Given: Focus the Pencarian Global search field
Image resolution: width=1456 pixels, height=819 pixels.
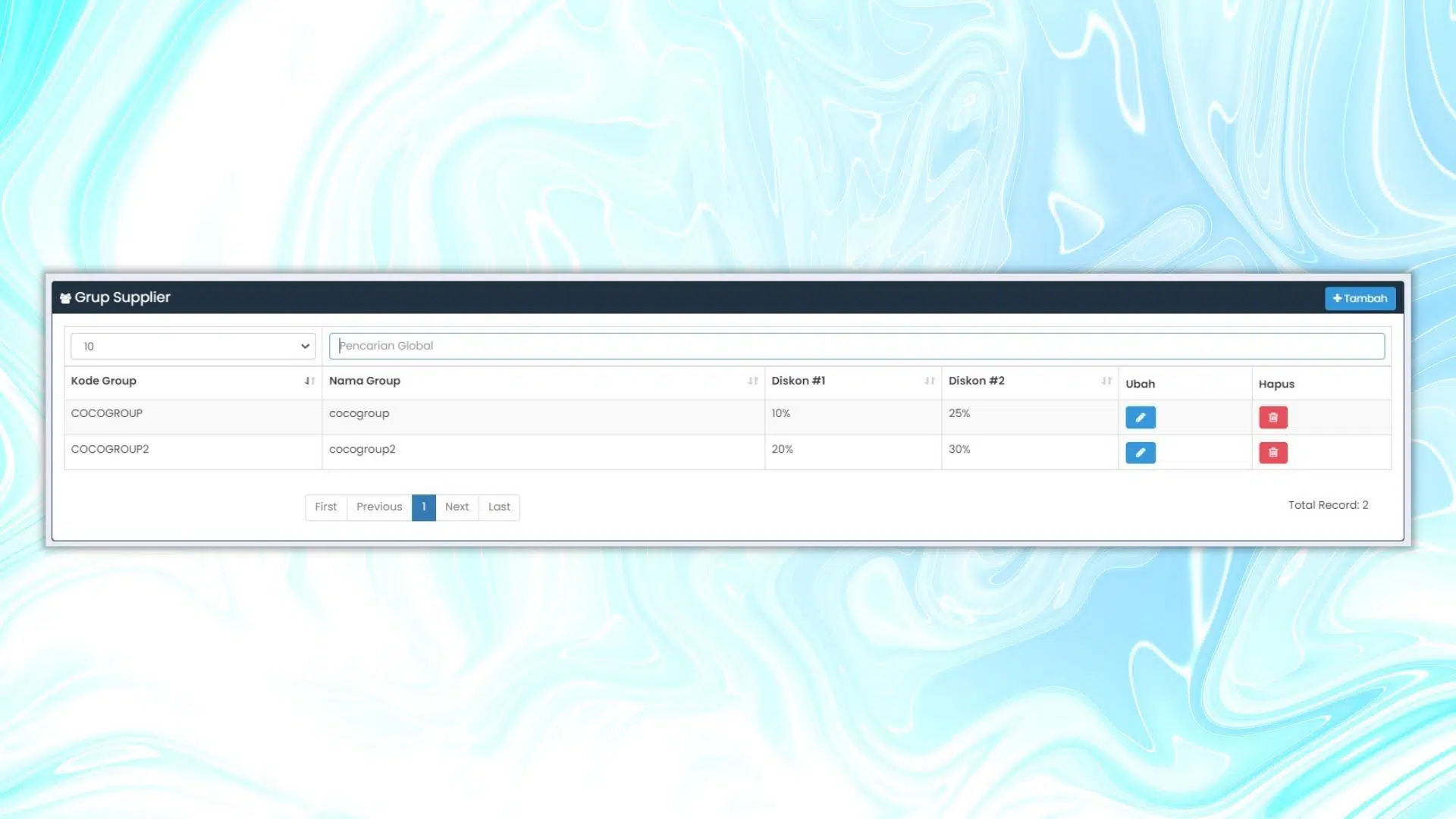Looking at the screenshot, I should tap(856, 346).
